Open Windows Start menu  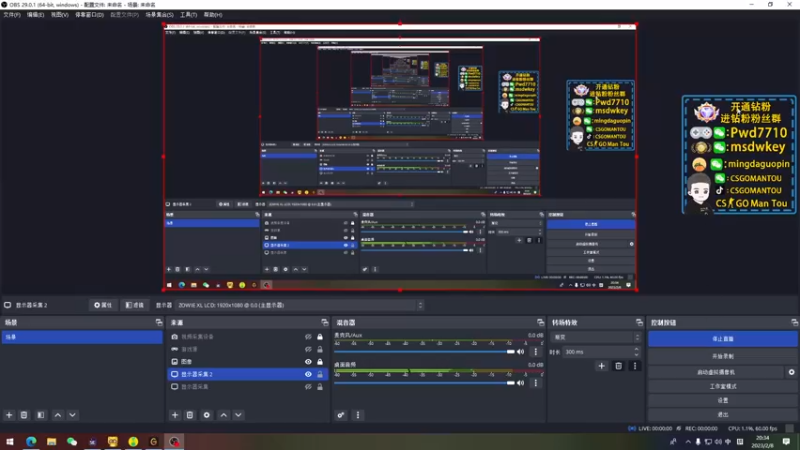(x=10, y=441)
